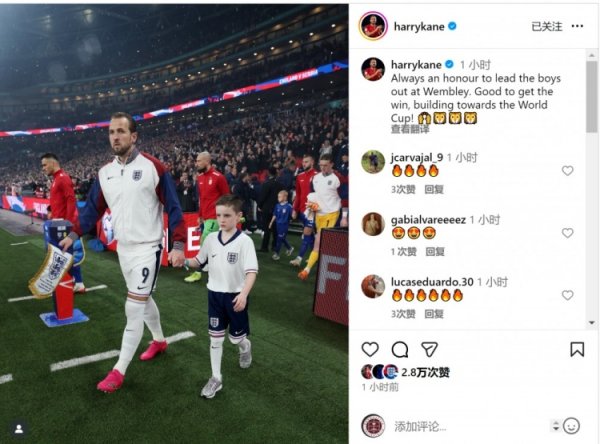Show tagged people icon on photo
This screenshot has height=444, width=600.
pyautogui.click(x=19, y=429)
